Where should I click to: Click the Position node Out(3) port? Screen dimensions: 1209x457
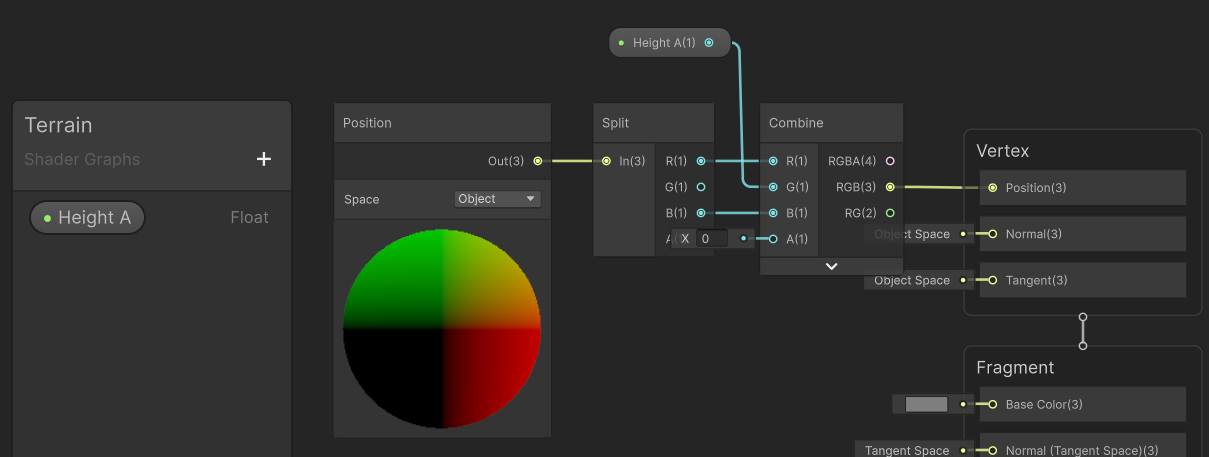tap(538, 161)
